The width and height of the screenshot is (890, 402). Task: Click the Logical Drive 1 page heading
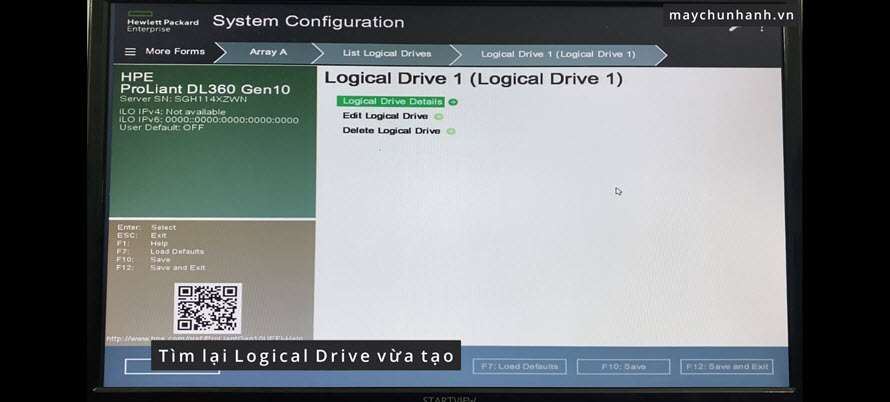click(473, 79)
